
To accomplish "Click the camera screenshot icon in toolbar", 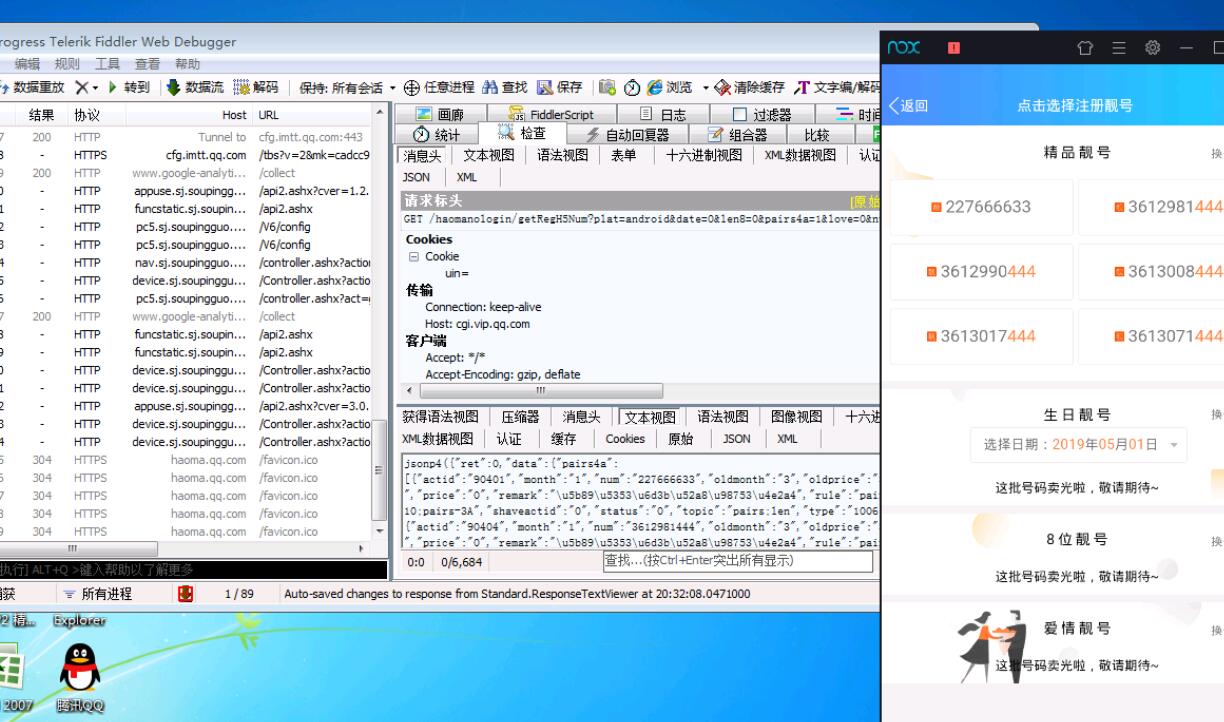I will [606, 88].
